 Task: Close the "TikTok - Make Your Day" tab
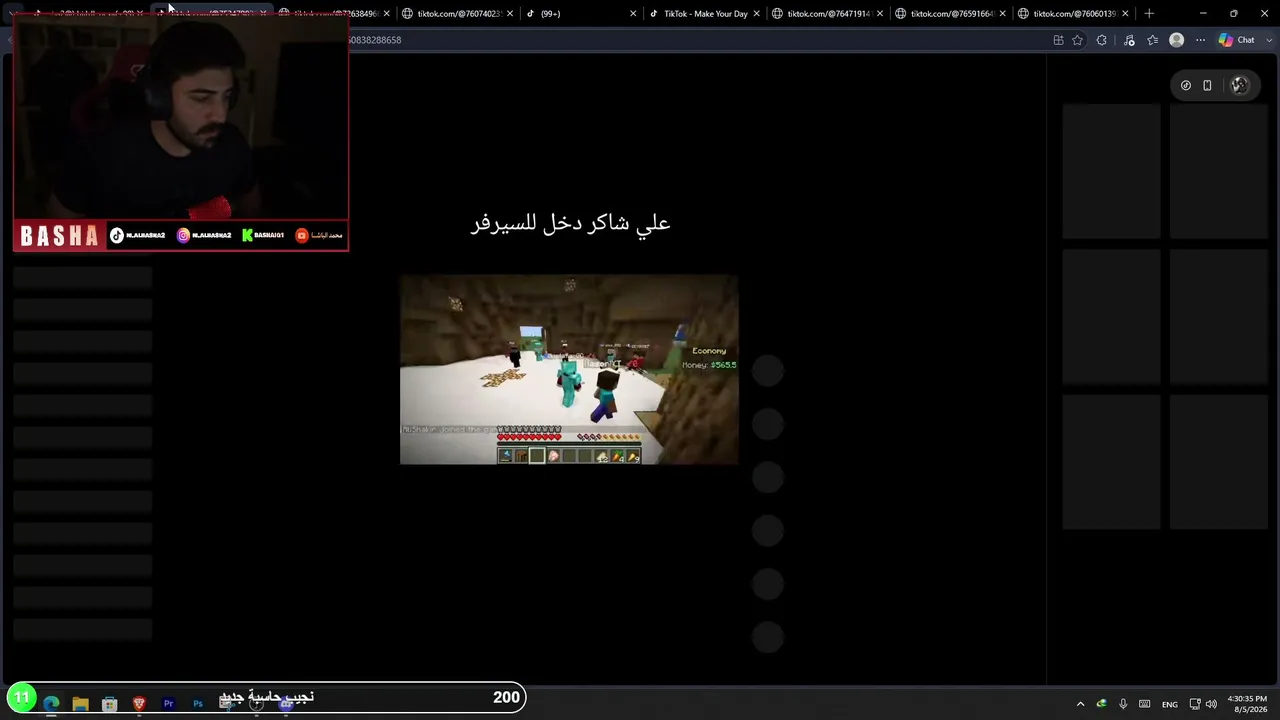point(756,14)
